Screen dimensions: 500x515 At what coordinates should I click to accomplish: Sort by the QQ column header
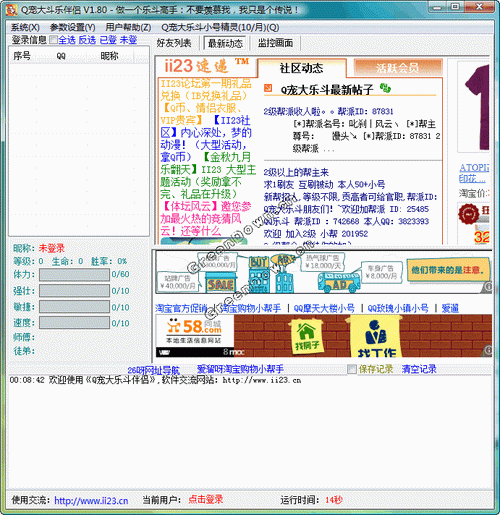click(x=61, y=56)
